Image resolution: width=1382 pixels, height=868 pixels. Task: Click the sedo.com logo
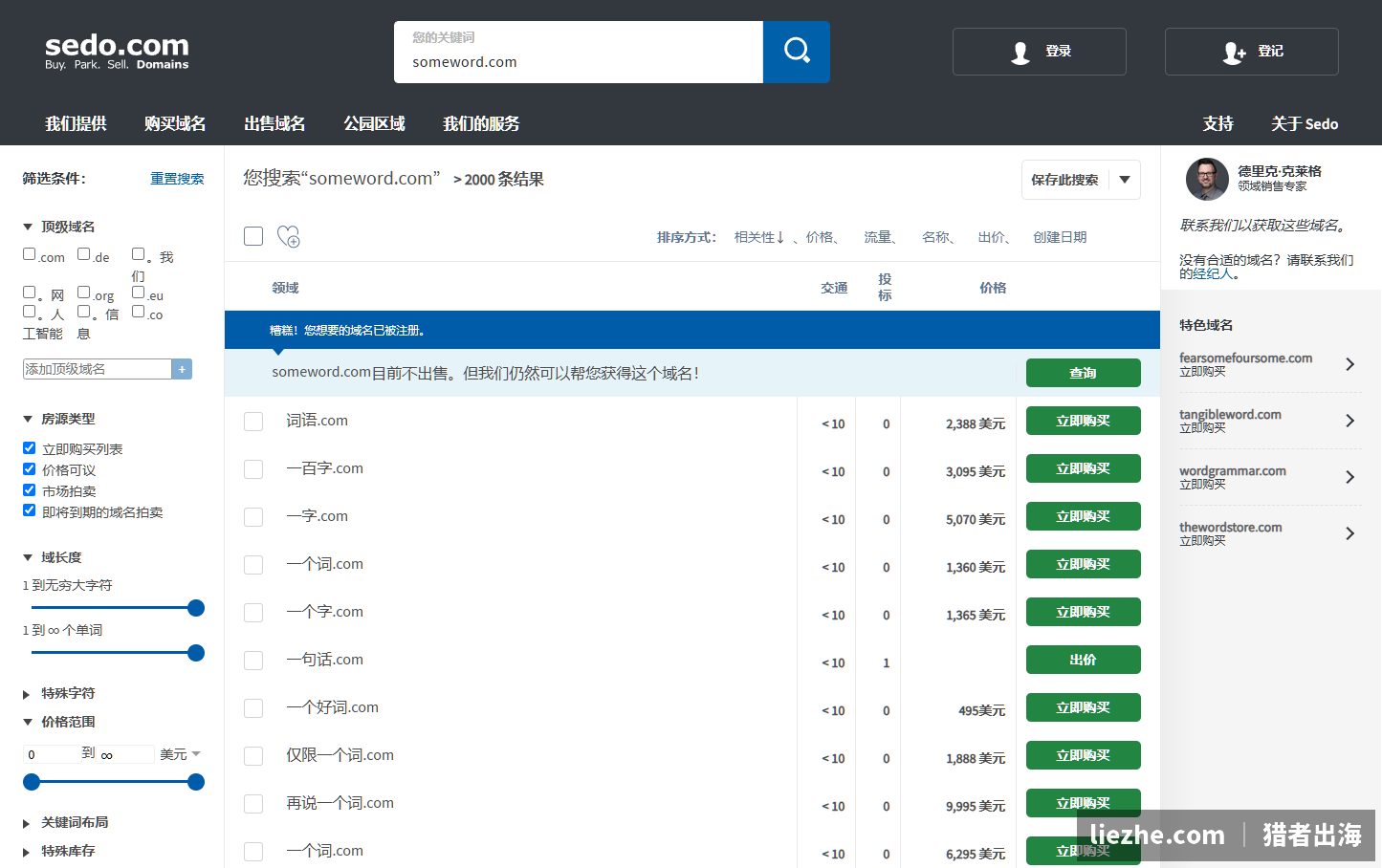(x=117, y=52)
